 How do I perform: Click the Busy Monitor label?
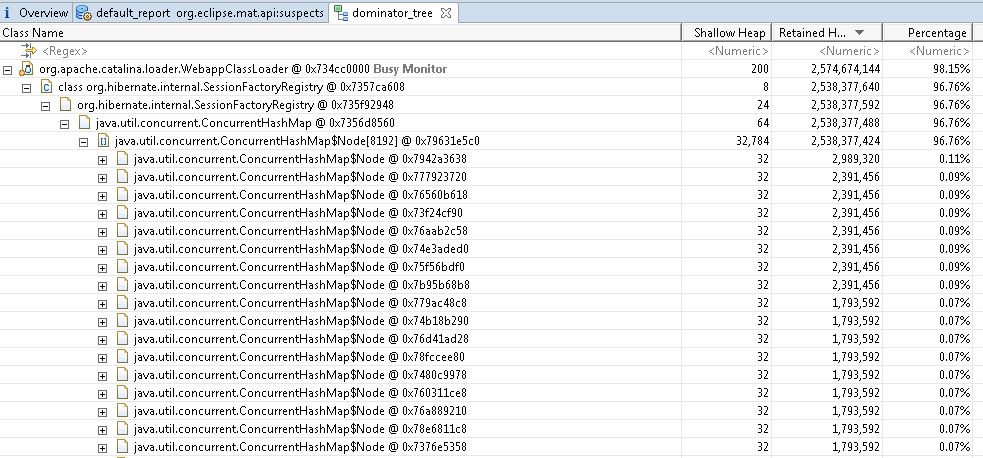pos(410,69)
